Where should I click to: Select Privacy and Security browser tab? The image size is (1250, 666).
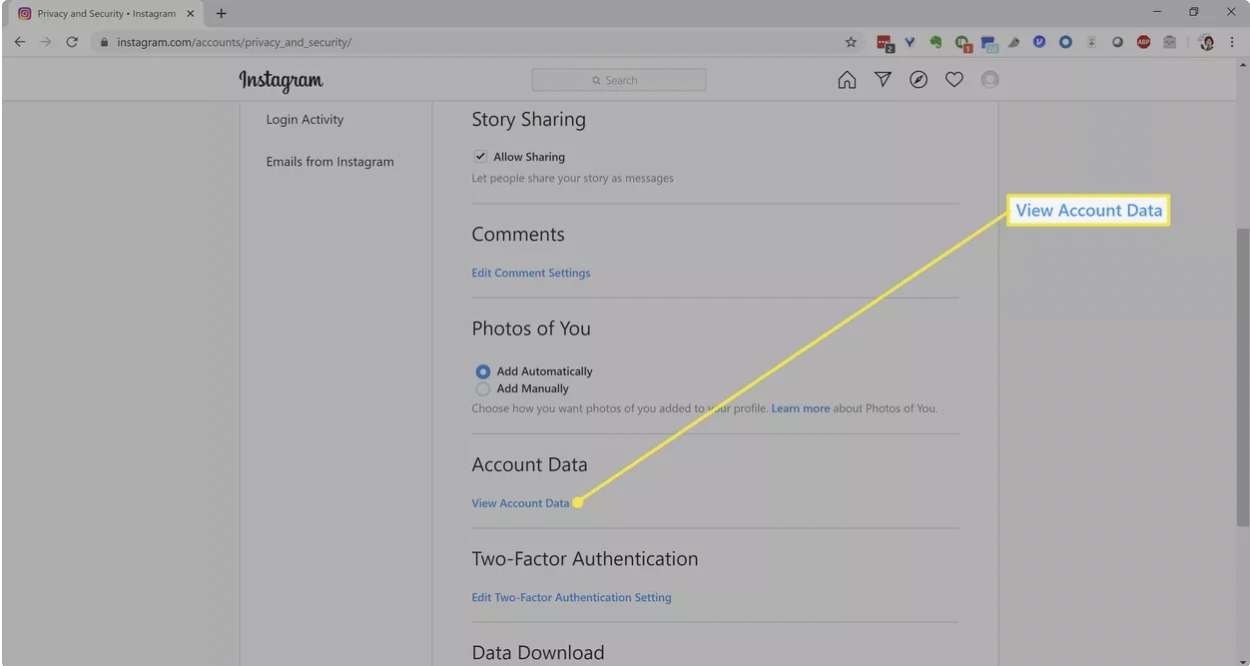tap(105, 14)
